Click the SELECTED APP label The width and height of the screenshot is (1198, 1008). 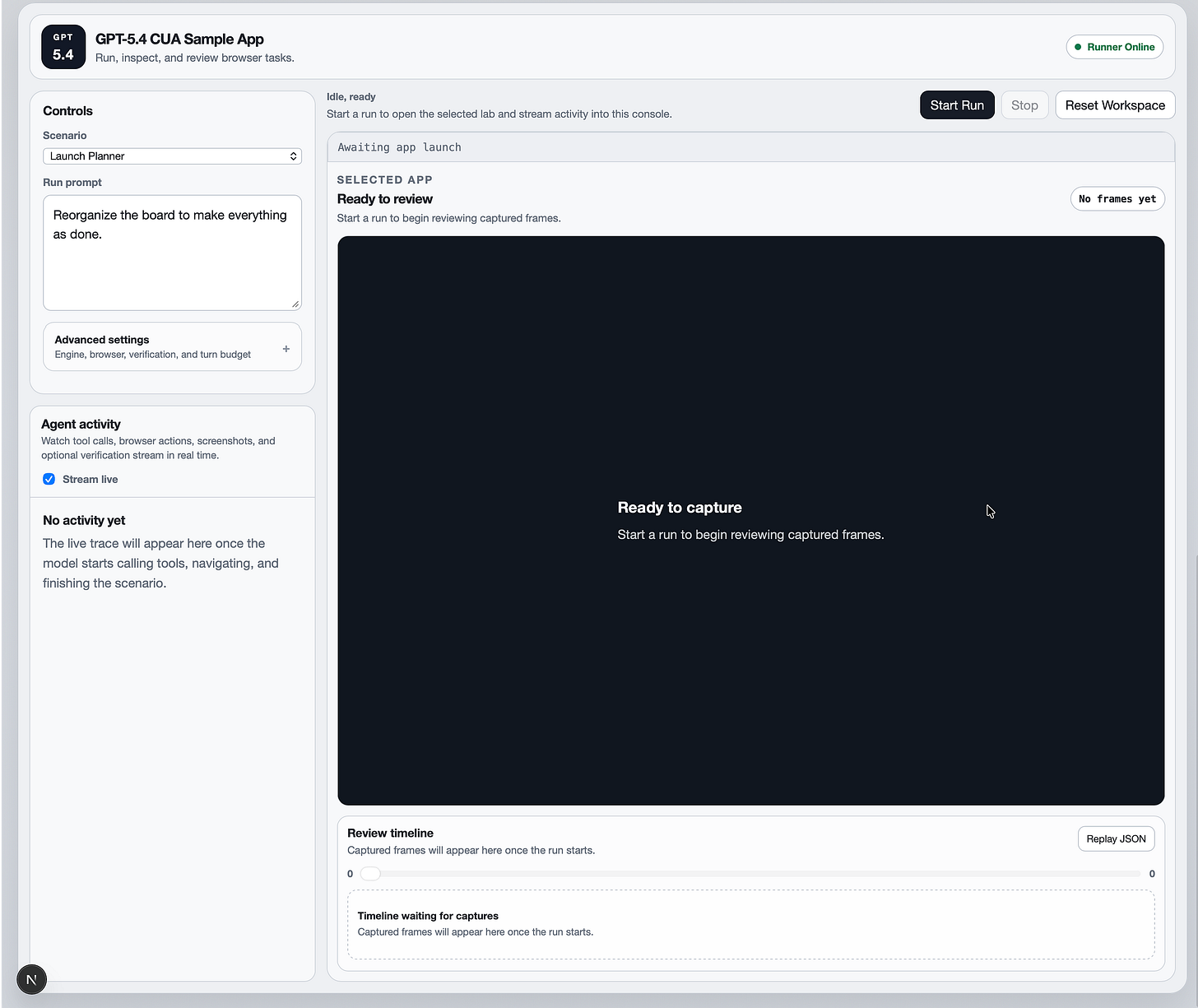tap(384, 179)
